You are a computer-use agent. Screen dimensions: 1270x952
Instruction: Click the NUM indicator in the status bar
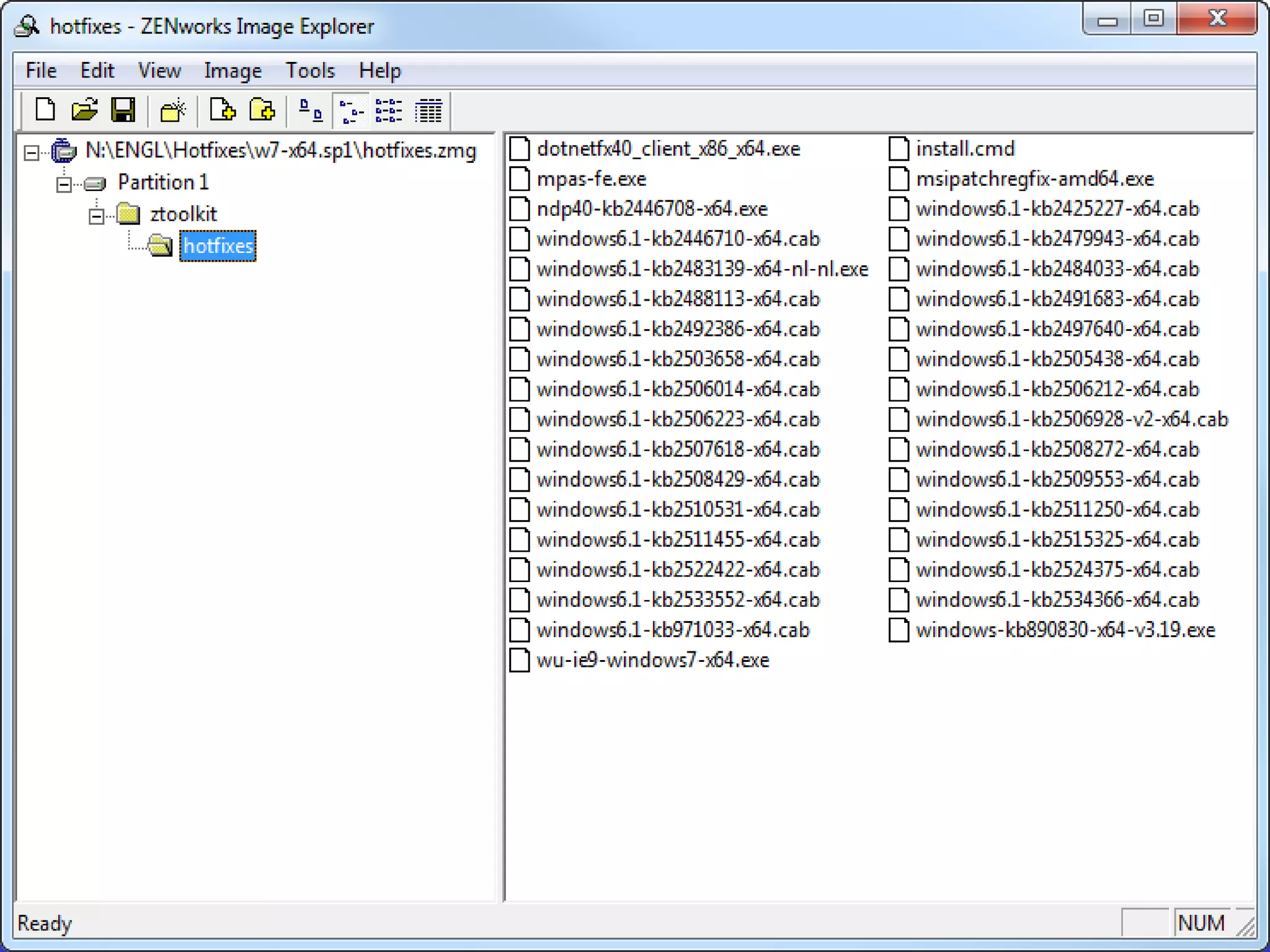(1201, 923)
